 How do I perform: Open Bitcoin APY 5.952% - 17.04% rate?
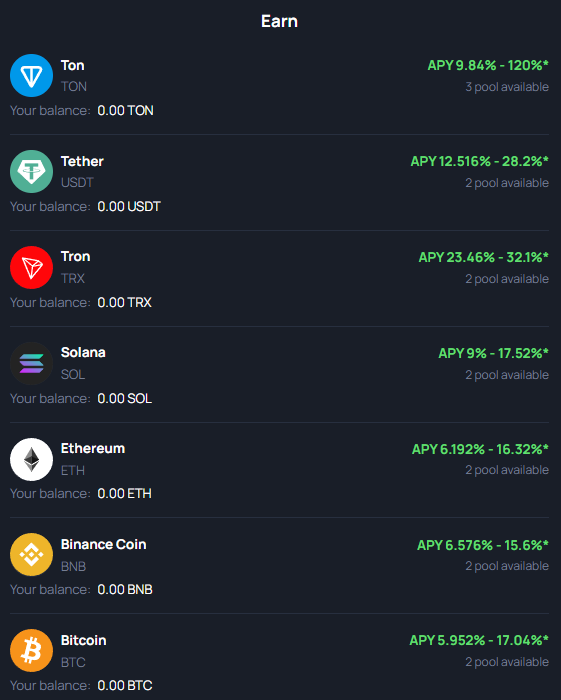click(479, 640)
